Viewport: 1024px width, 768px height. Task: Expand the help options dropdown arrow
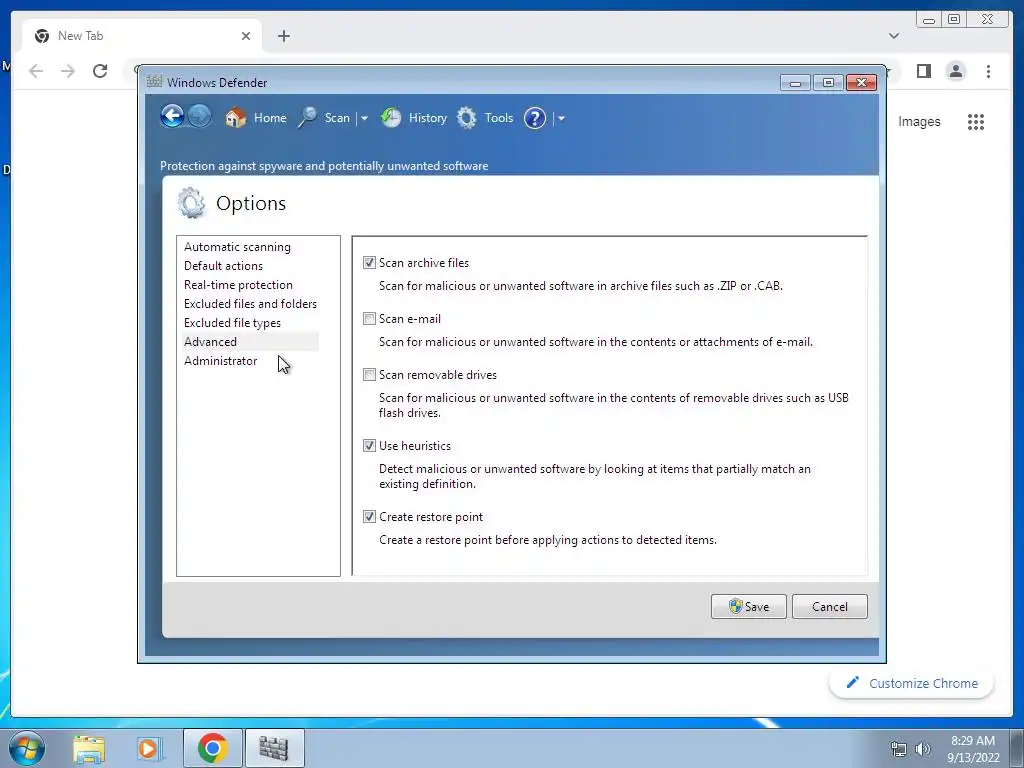click(x=561, y=118)
